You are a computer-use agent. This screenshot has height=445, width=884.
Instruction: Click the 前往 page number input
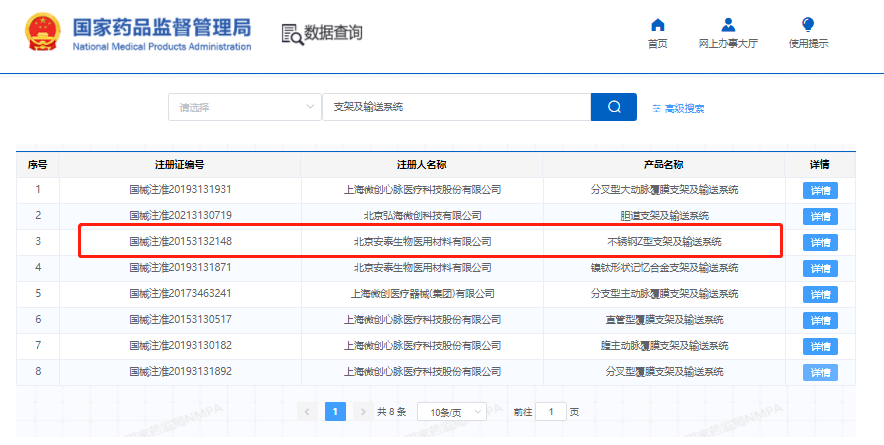tap(550, 412)
